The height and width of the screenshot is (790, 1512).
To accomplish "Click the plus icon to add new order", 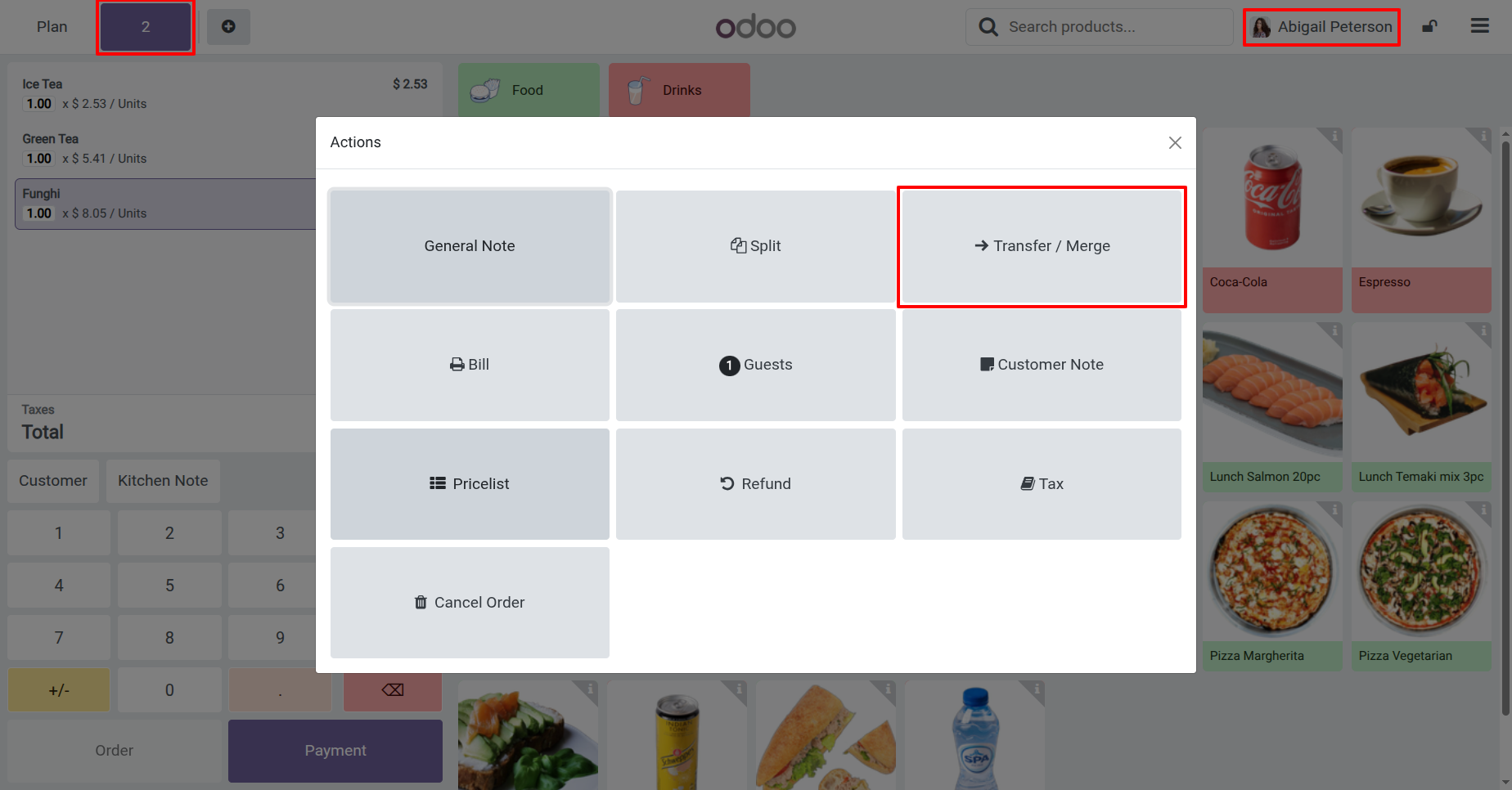I will [x=228, y=27].
